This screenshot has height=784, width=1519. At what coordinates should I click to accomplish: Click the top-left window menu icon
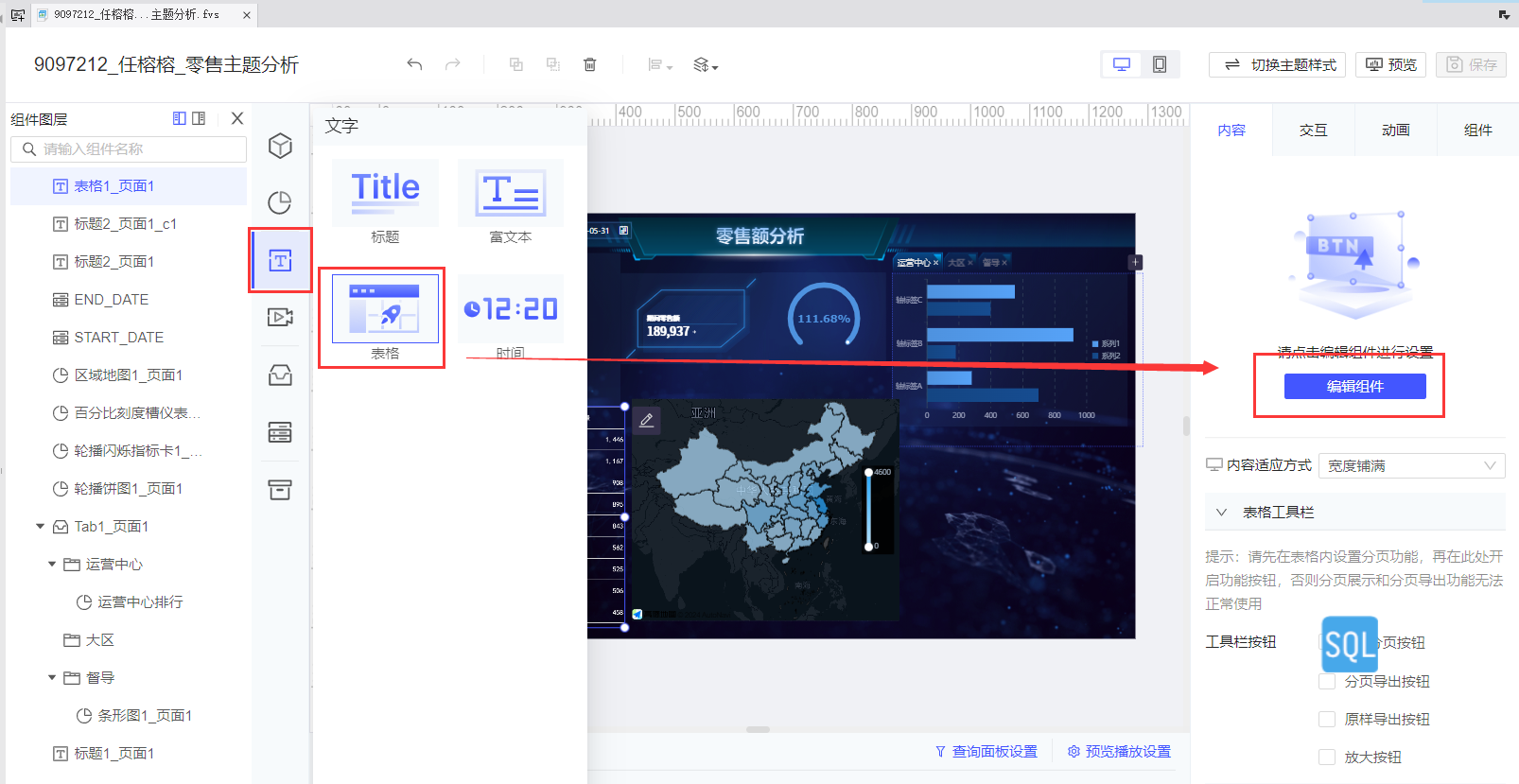click(x=17, y=14)
